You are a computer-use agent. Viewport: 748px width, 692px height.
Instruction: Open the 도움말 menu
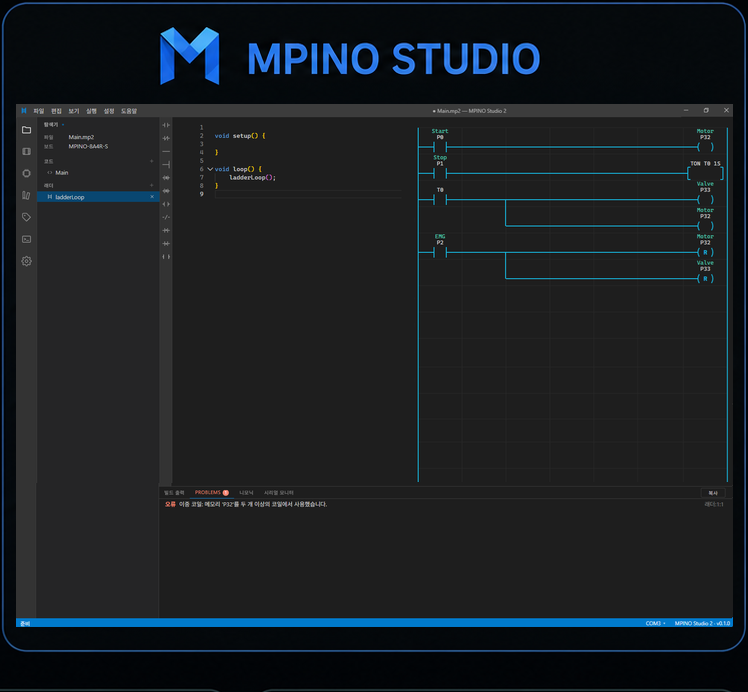tap(129, 111)
